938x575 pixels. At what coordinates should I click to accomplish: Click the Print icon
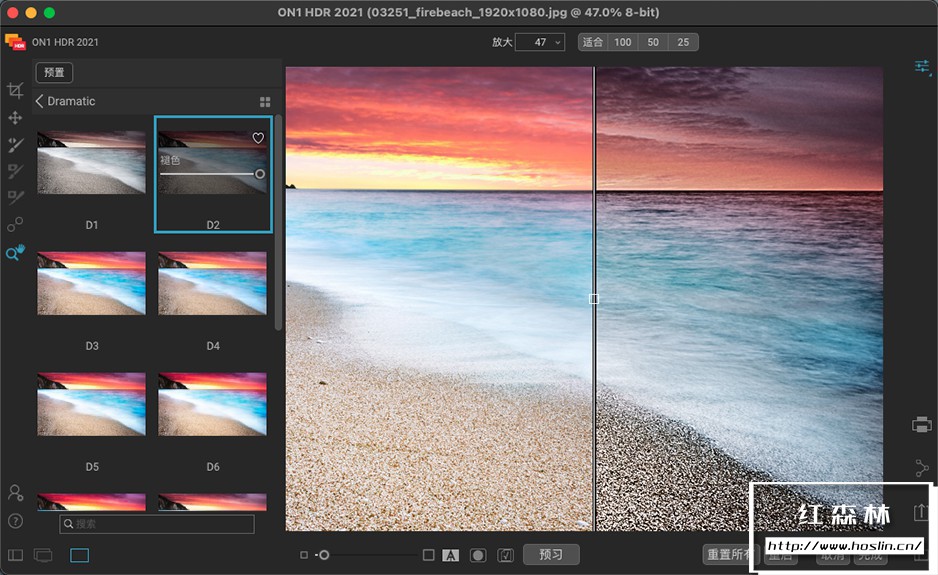[922, 424]
